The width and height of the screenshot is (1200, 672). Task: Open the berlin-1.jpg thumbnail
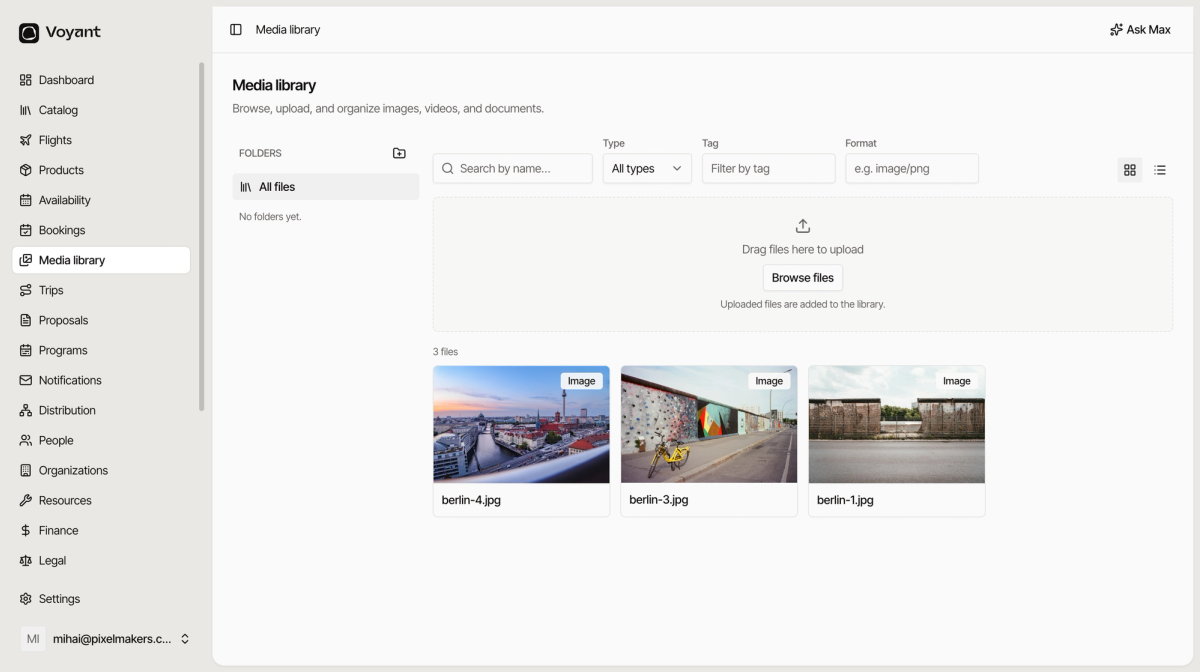pyautogui.click(x=897, y=425)
